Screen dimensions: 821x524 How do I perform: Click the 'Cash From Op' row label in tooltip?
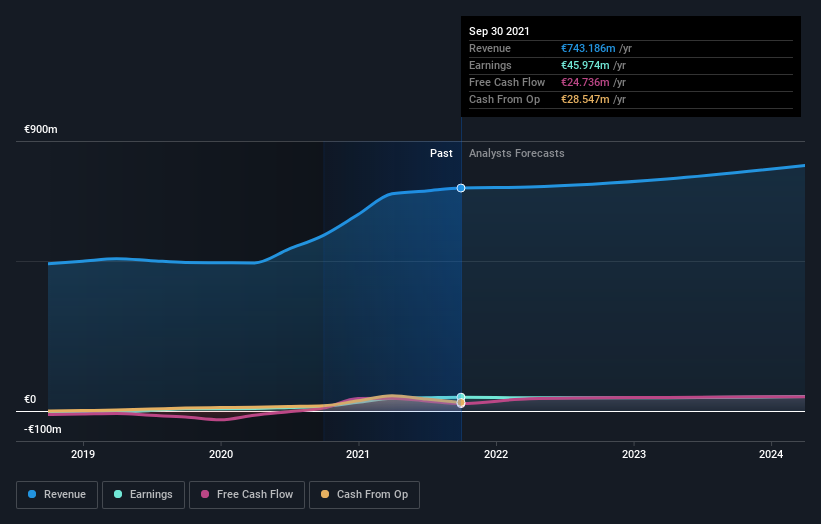pyautogui.click(x=504, y=99)
